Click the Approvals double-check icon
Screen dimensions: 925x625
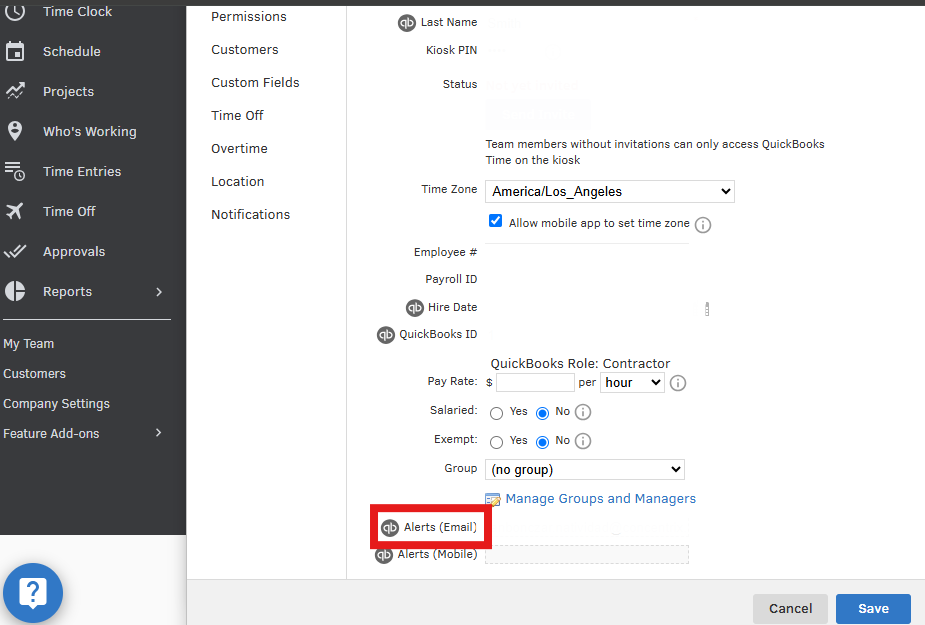pyautogui.click(x=15, y=251)
